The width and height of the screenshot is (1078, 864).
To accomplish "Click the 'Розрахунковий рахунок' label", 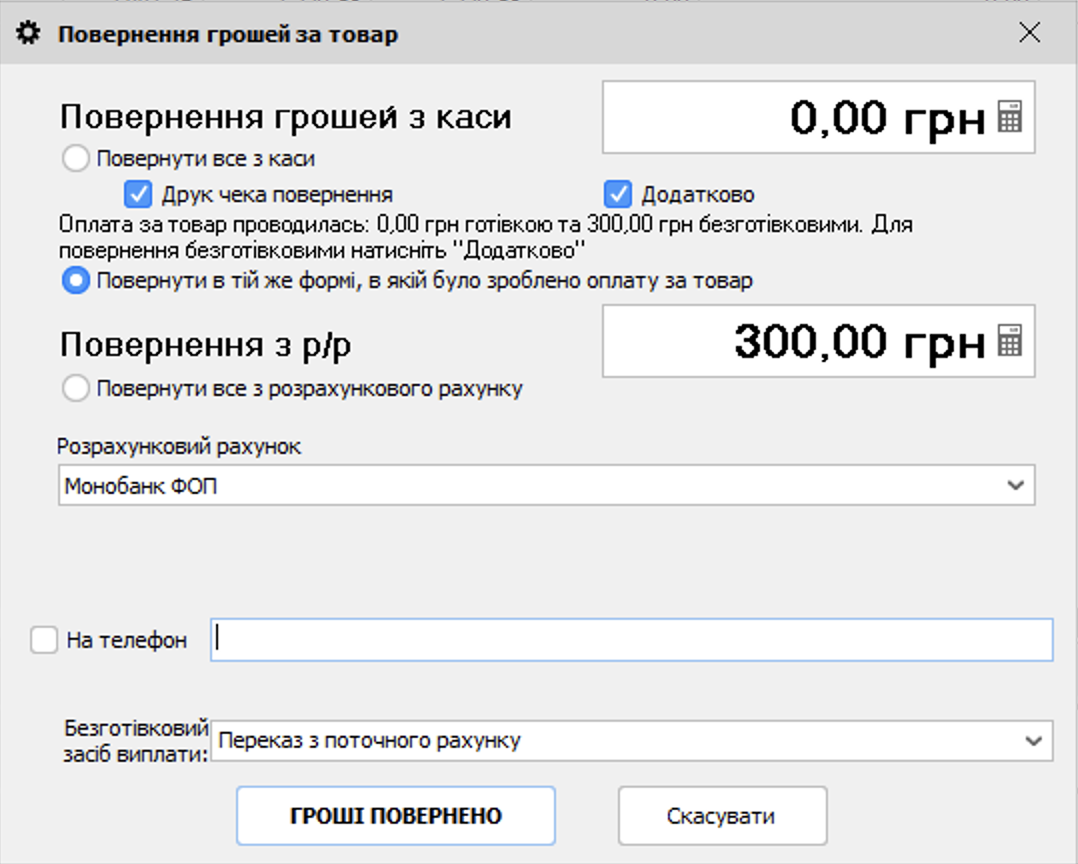I will [179, 447].
